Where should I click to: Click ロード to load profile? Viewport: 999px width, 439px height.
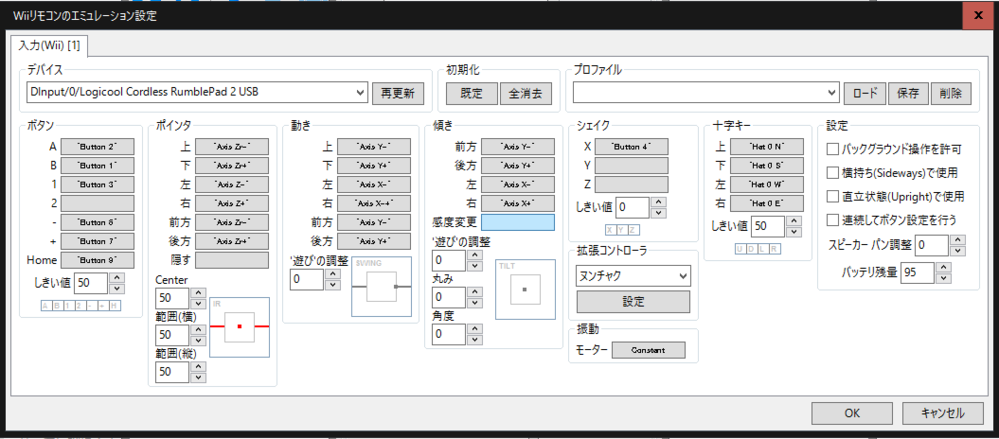coord(863,93)
